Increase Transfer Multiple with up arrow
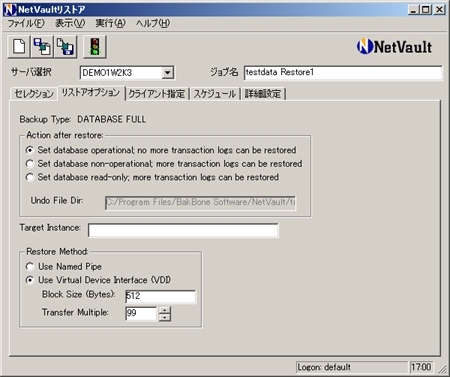 point(165,310)
